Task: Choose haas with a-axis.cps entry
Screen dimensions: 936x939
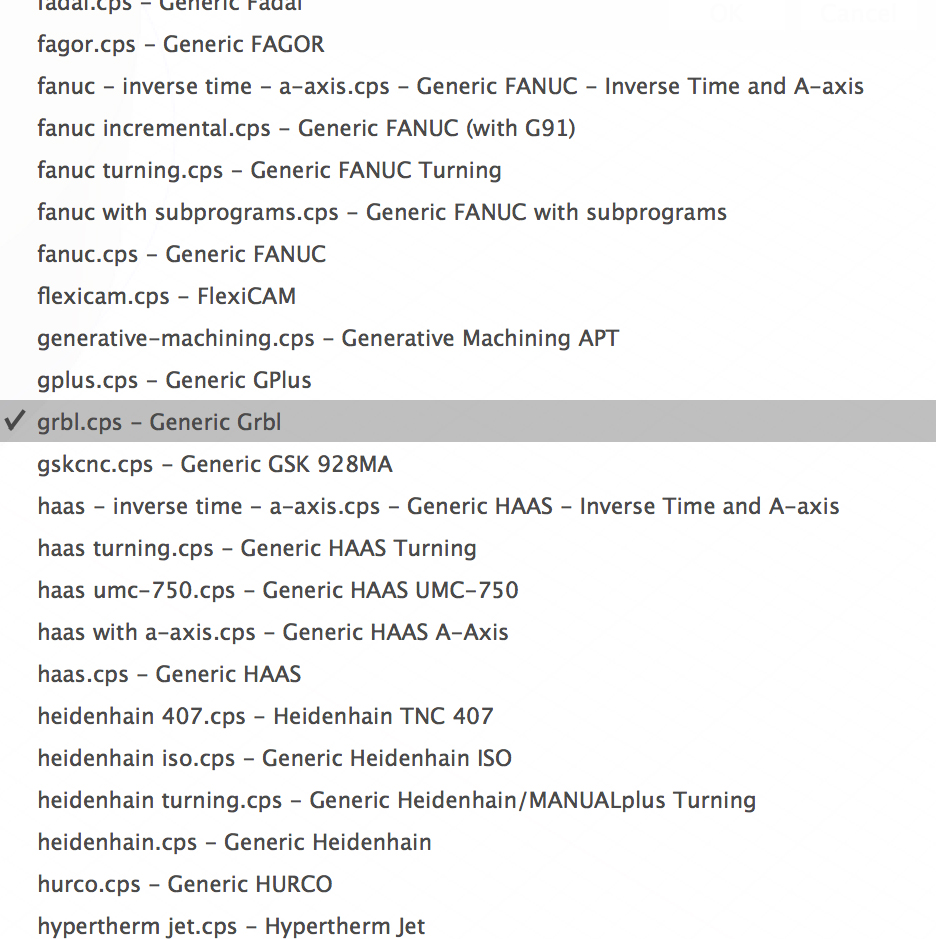Action: pos(273,632)
